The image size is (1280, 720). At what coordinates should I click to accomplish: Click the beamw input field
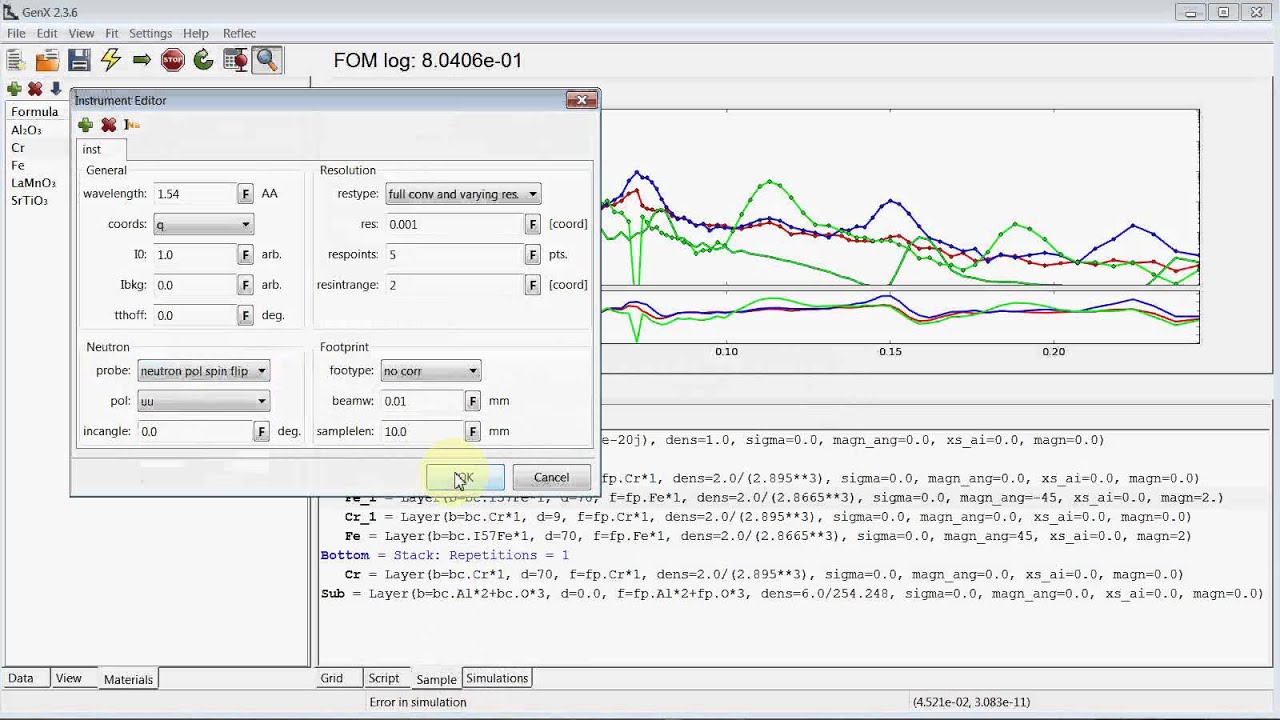422,401
